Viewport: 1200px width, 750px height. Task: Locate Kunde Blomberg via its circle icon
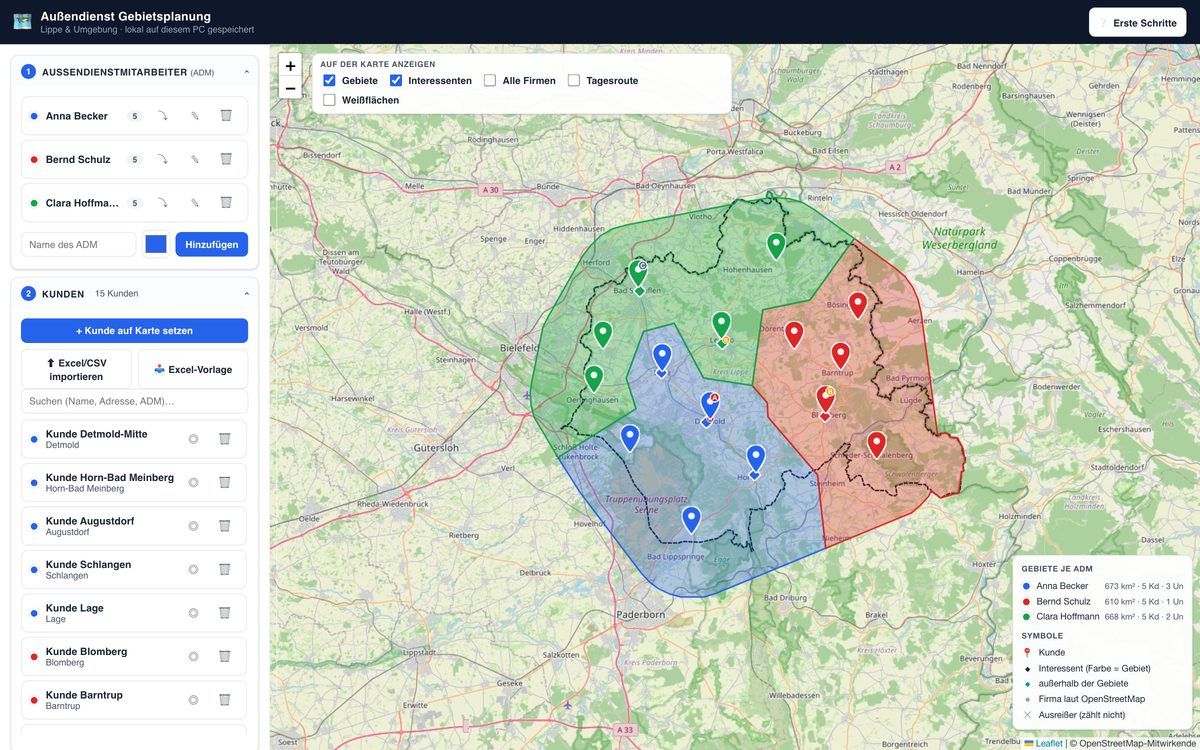(193, 656)
